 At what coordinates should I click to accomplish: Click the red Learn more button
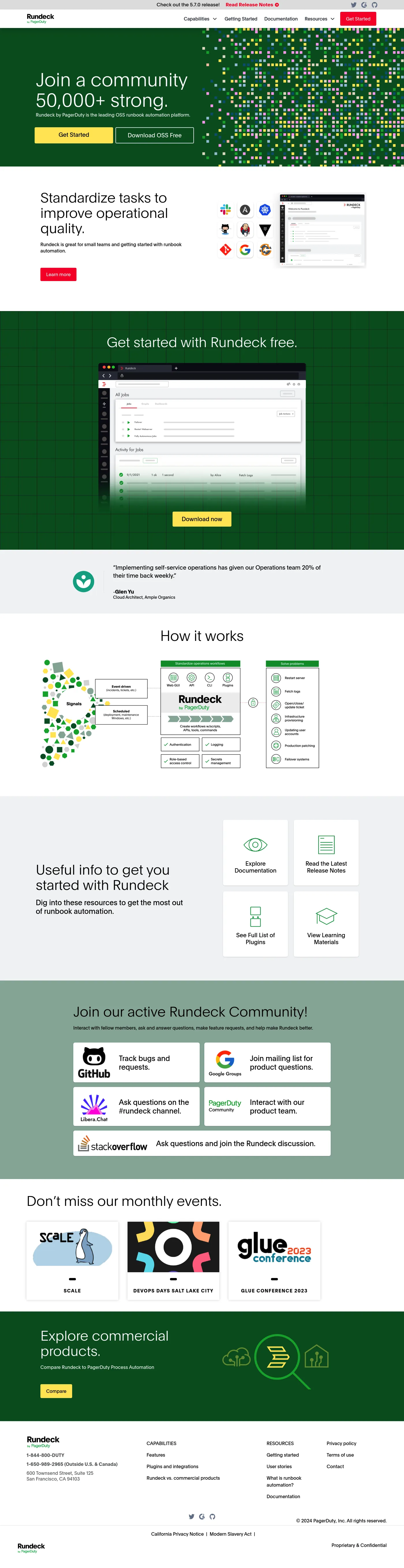click(x=58, y=274)
